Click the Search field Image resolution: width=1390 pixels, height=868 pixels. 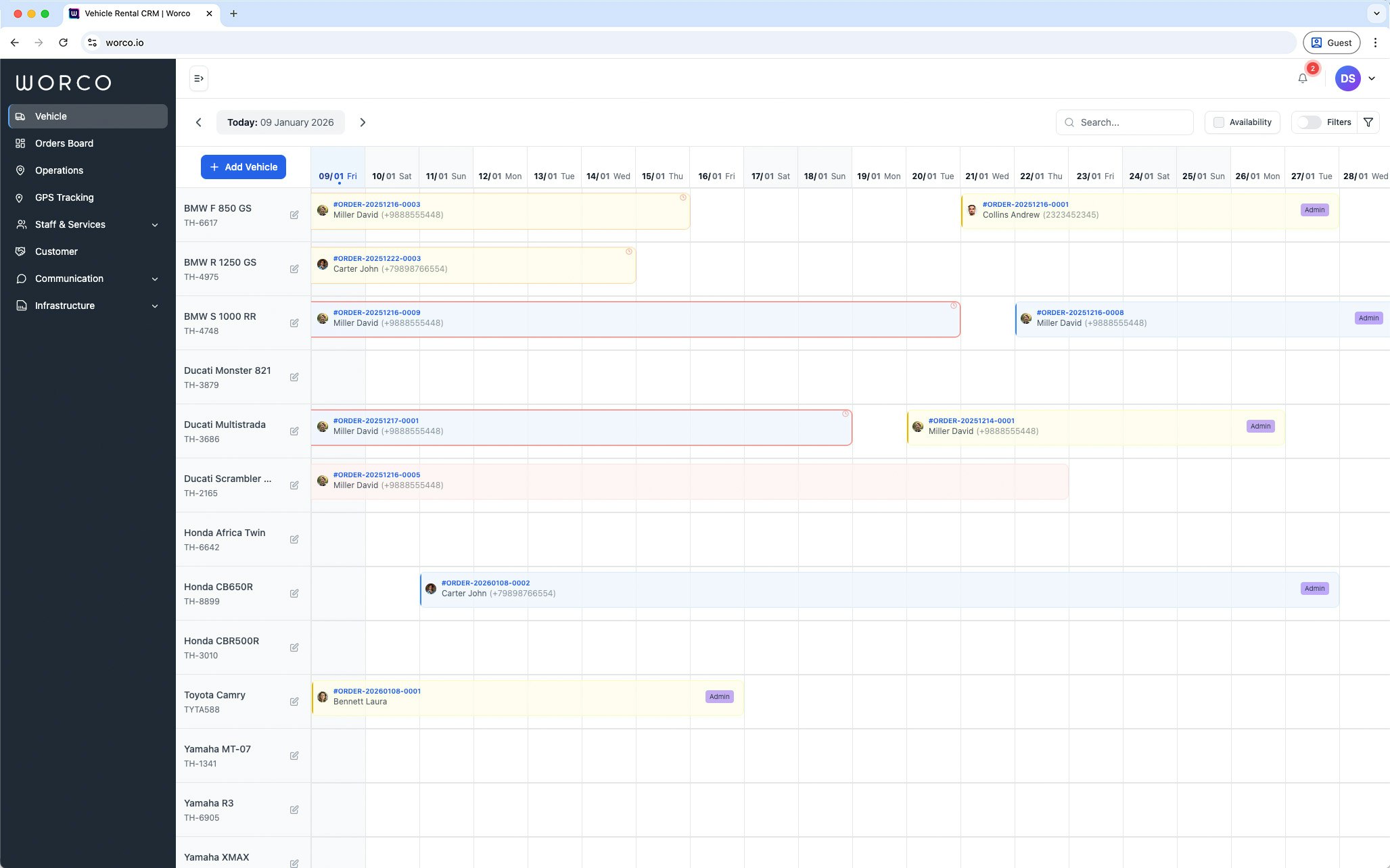(1124, 122)
